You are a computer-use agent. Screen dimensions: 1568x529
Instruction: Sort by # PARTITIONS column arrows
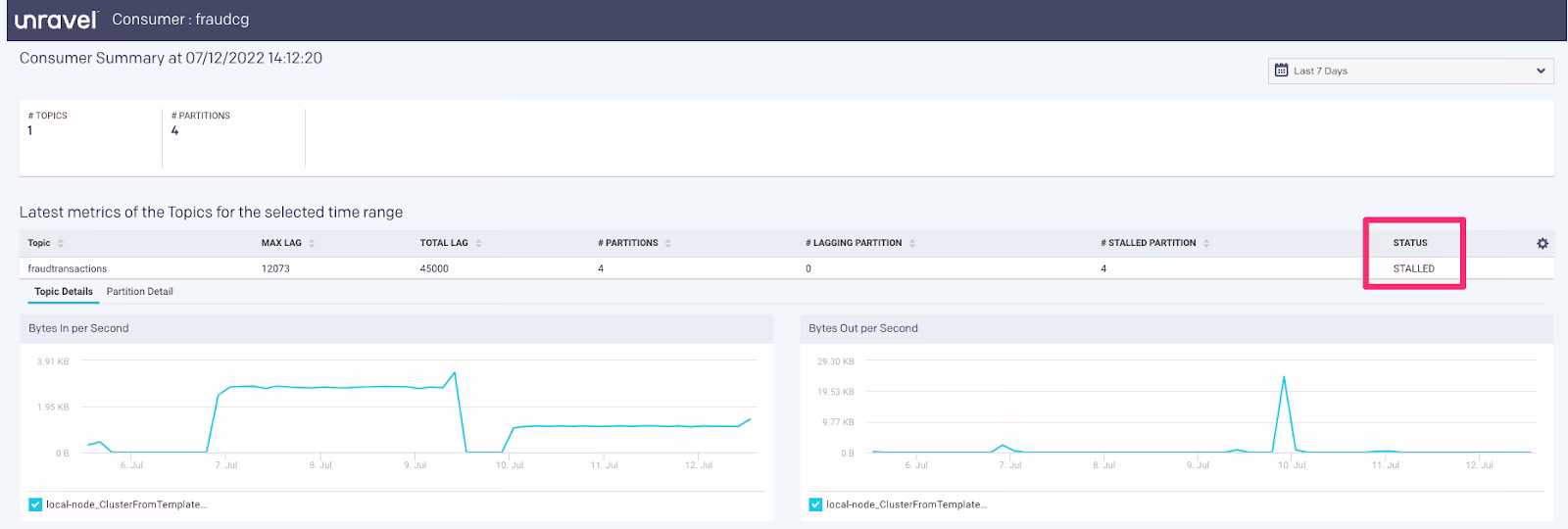(668, 243)
